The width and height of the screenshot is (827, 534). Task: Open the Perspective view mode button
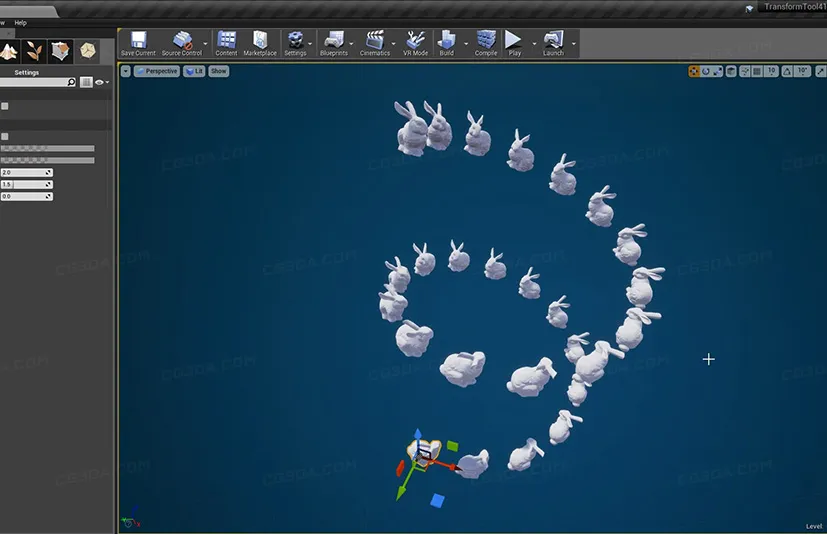click(157, 71)
